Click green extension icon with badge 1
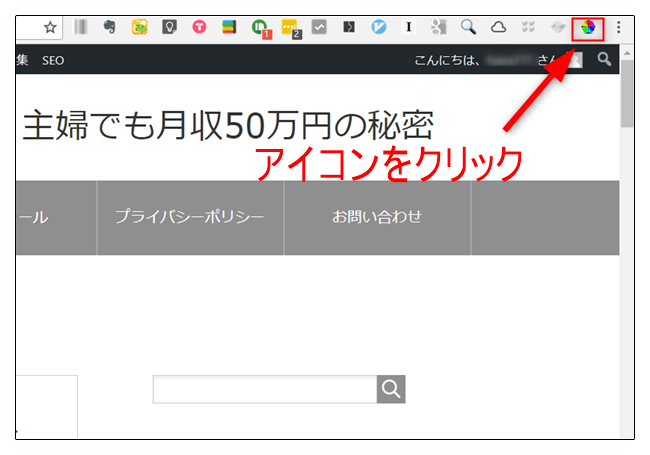 261,29
